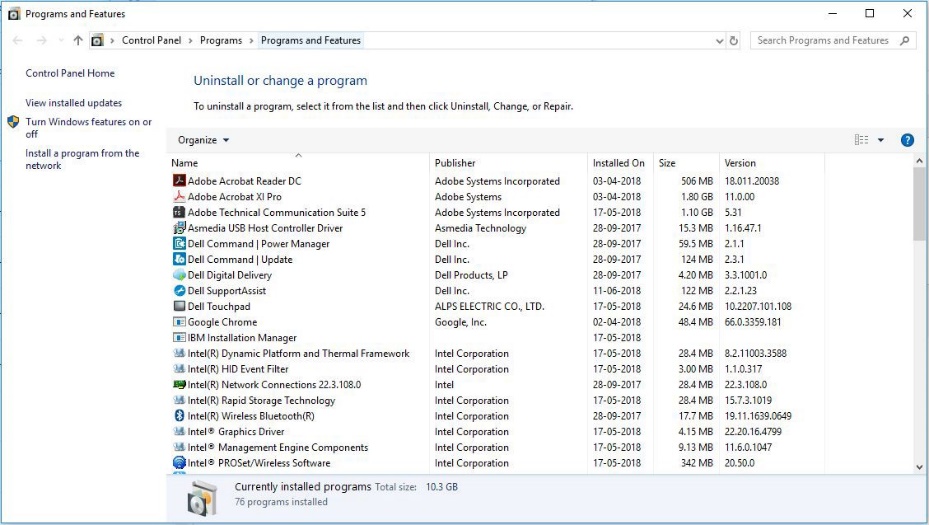
Task: Click the Dell Digital Delivery icon
Action: coord(179,275)
